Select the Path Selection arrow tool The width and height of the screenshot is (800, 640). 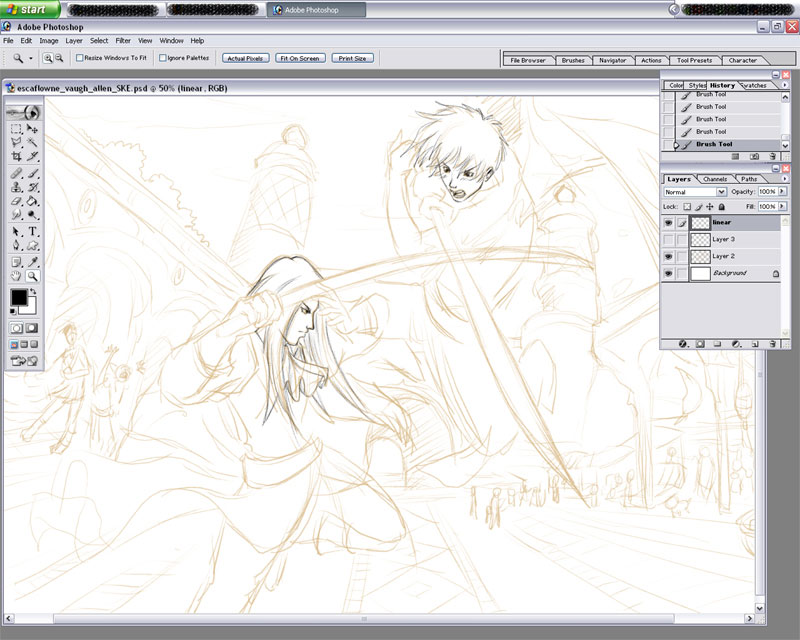click(17, 232)
